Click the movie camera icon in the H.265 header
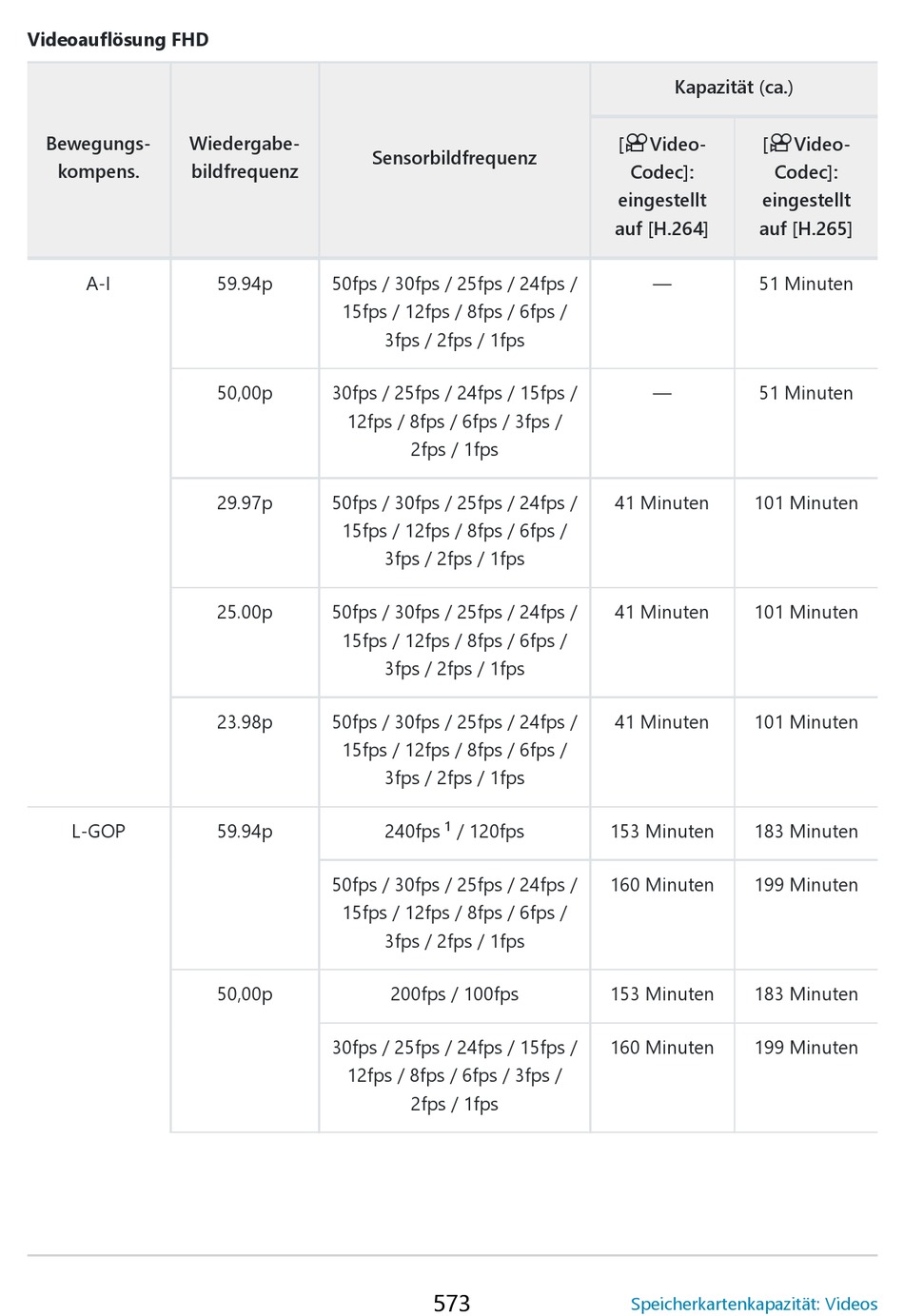 tap(780, 144)
